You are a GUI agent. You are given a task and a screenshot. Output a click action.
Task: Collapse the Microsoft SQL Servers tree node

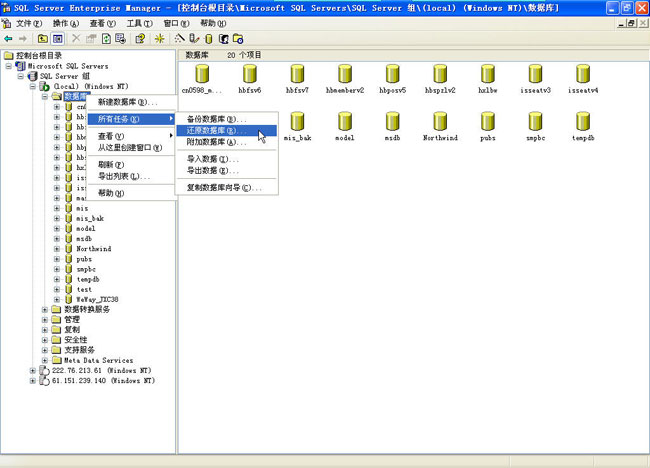pyautogui.click(x=8, y=66)
